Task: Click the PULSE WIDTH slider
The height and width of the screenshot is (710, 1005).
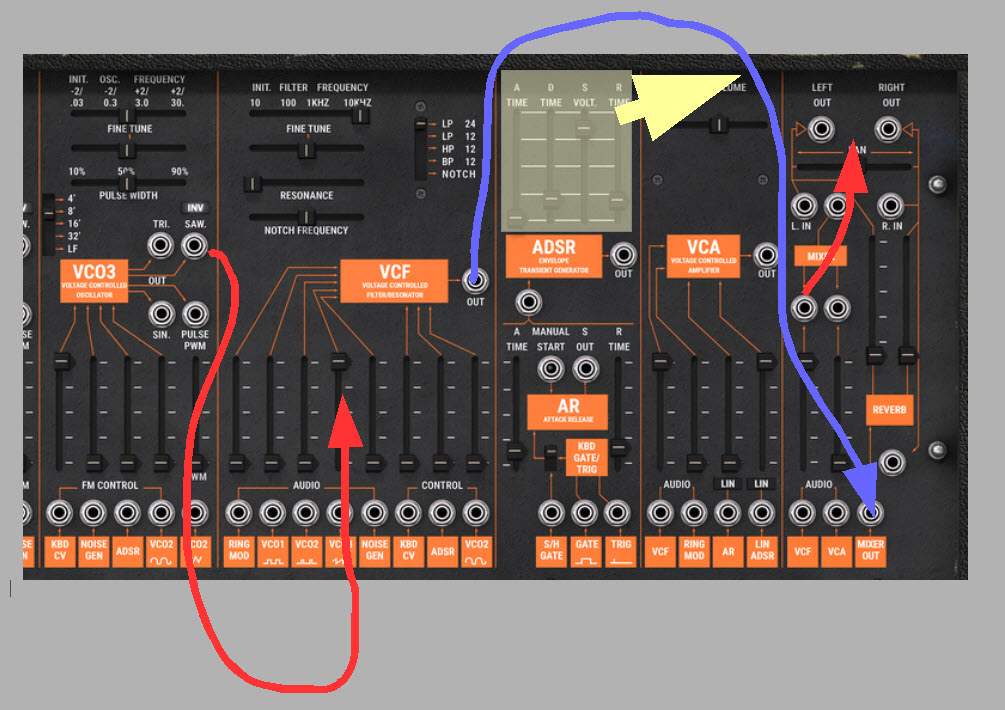Action: coord(128,183)
